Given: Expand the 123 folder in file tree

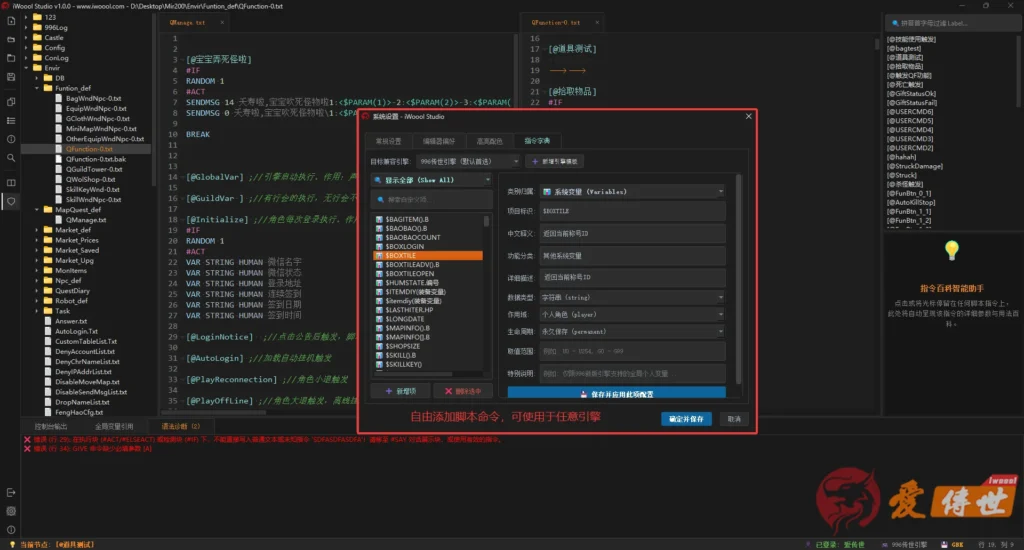Looking at the screenshot, I should pos(26,17).
